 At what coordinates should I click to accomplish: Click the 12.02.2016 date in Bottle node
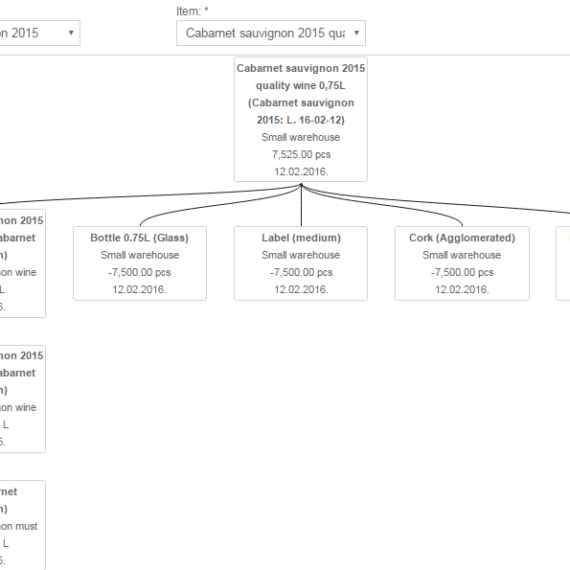coord(140,289)
